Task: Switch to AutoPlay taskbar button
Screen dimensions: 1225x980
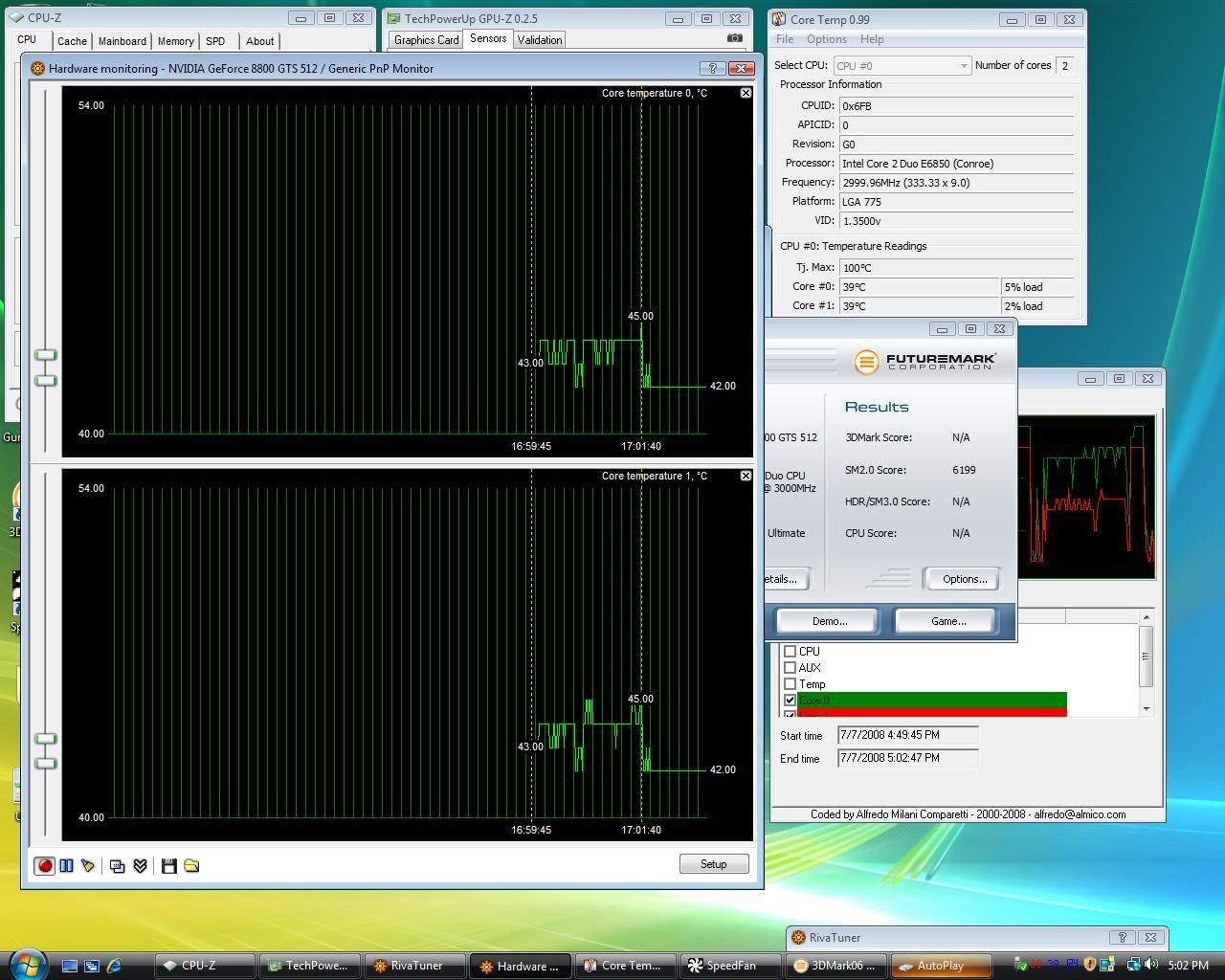Action: (942, 966)
